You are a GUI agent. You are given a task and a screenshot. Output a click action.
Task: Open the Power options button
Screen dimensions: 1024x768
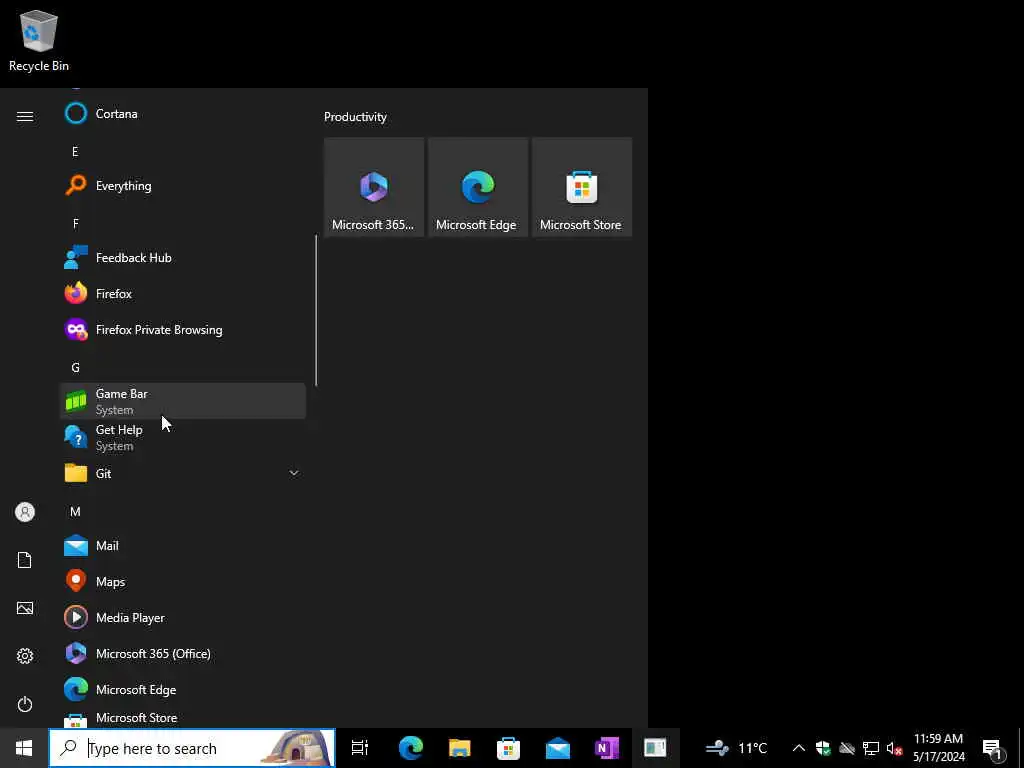click(25, 704)
